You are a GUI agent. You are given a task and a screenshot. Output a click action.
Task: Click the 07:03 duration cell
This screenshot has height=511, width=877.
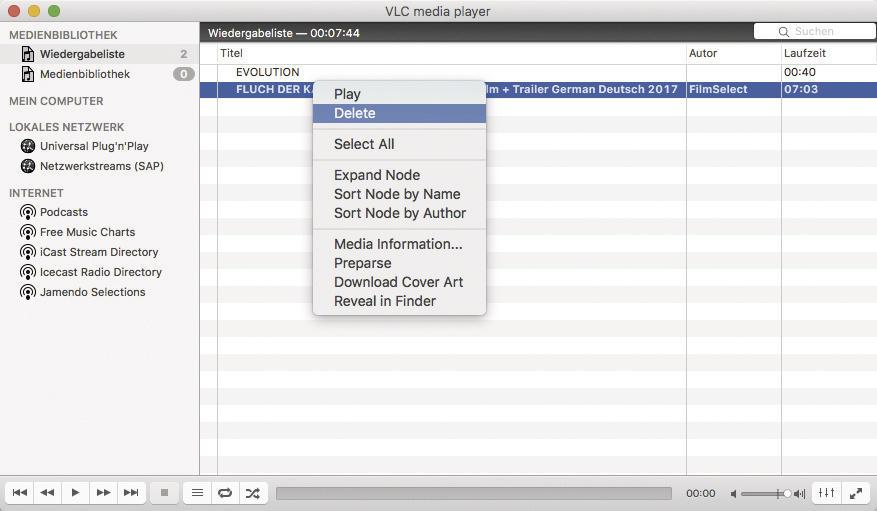(x=829, y=89)
